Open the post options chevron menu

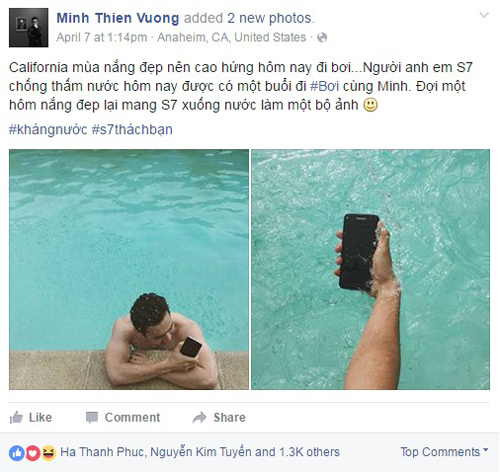(484, 15)
